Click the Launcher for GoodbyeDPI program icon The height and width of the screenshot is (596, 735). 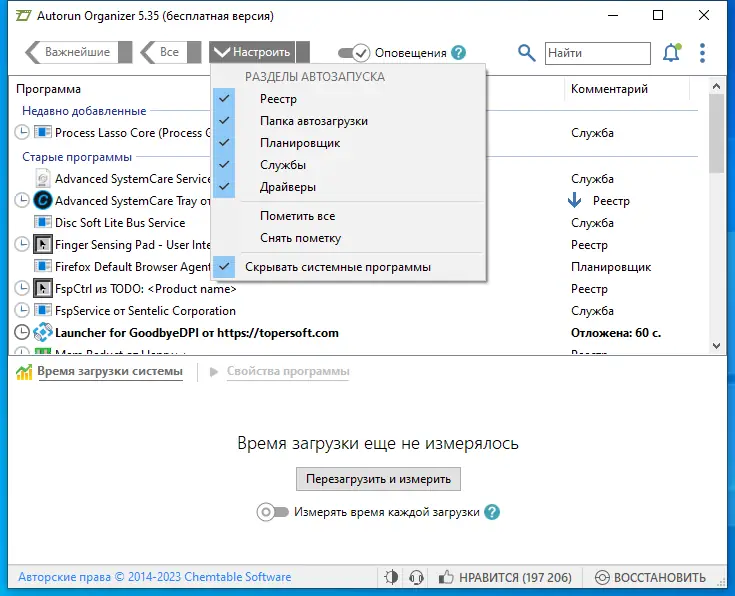pos(43,332)
